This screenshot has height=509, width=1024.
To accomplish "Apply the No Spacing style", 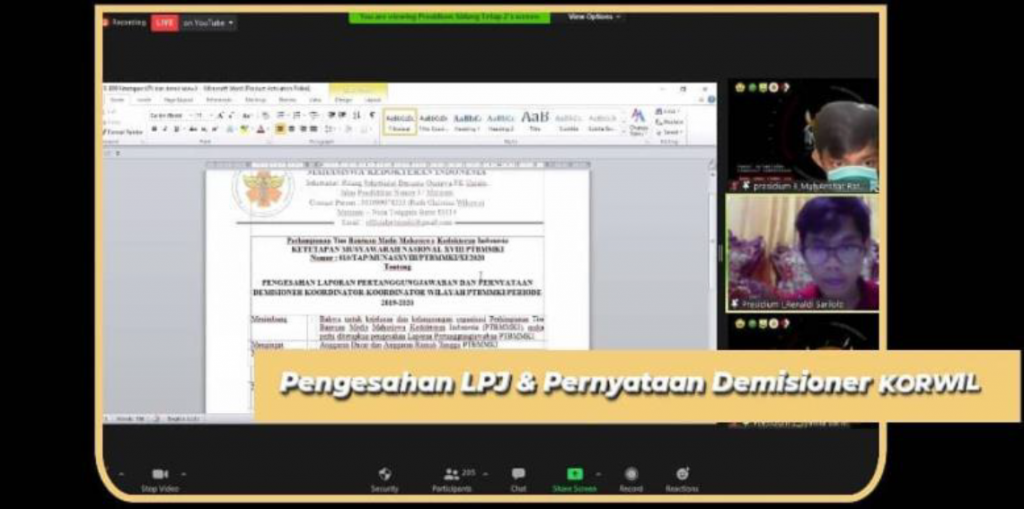I will (434, 122).
